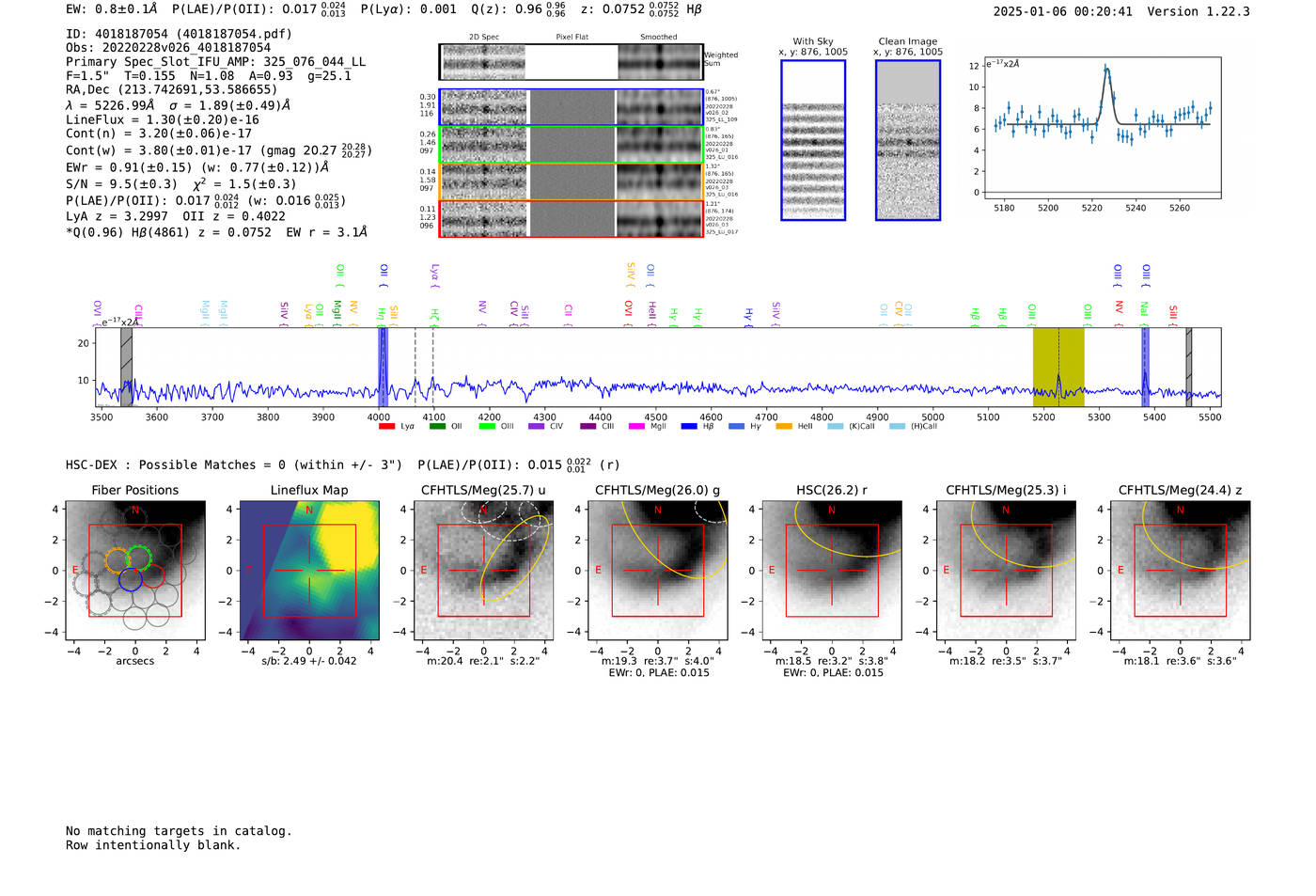Select the Primary Spec_Slot_IFU_AMP line
1316x896 pixels.
click(x=216, y=62)
